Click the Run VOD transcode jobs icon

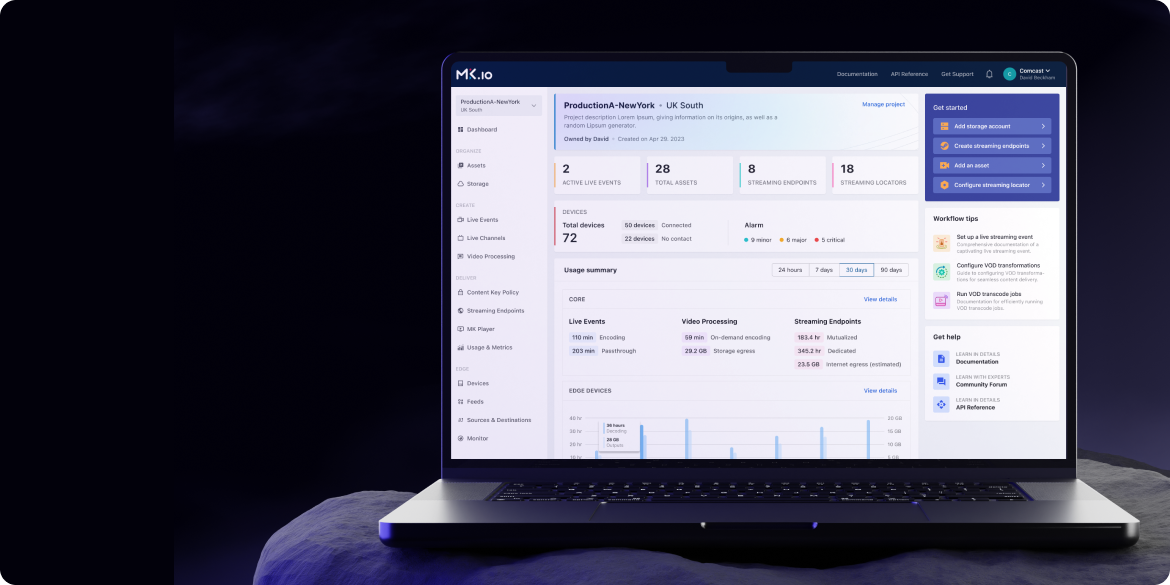(941, 300)
